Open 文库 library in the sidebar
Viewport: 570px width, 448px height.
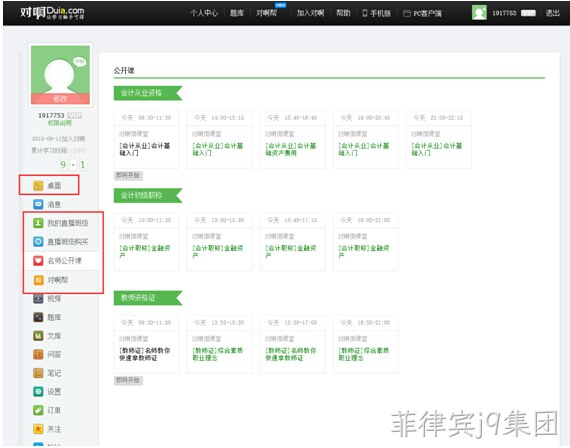pos(48,336)
